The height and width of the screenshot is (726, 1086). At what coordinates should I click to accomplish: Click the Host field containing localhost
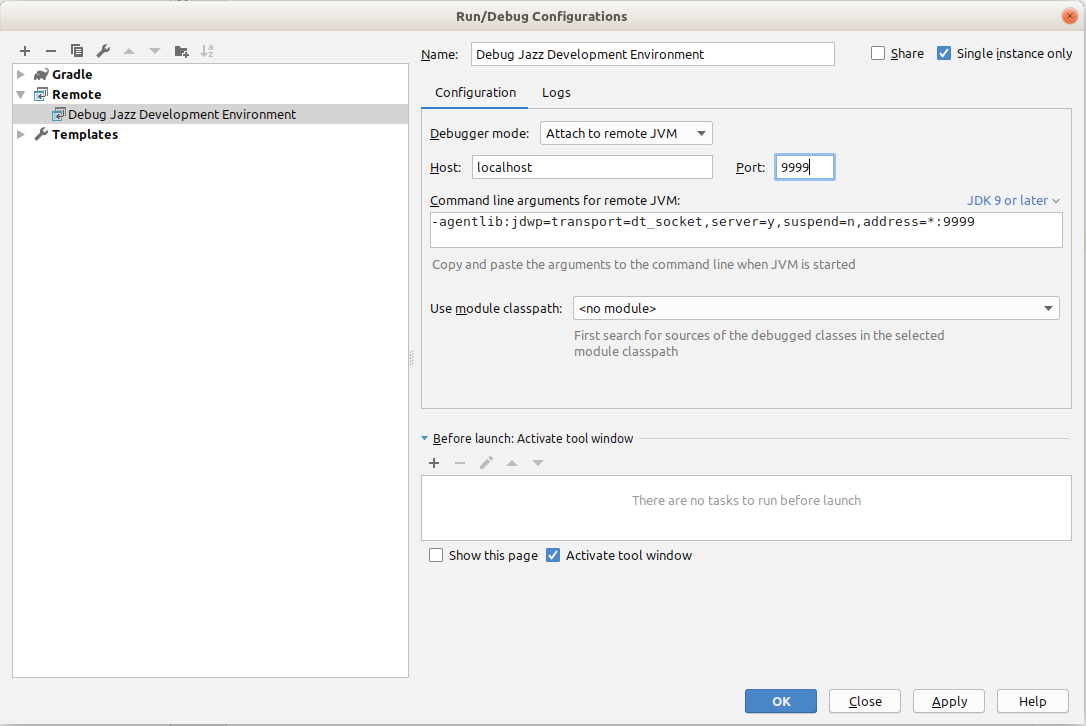click(592, 167)
